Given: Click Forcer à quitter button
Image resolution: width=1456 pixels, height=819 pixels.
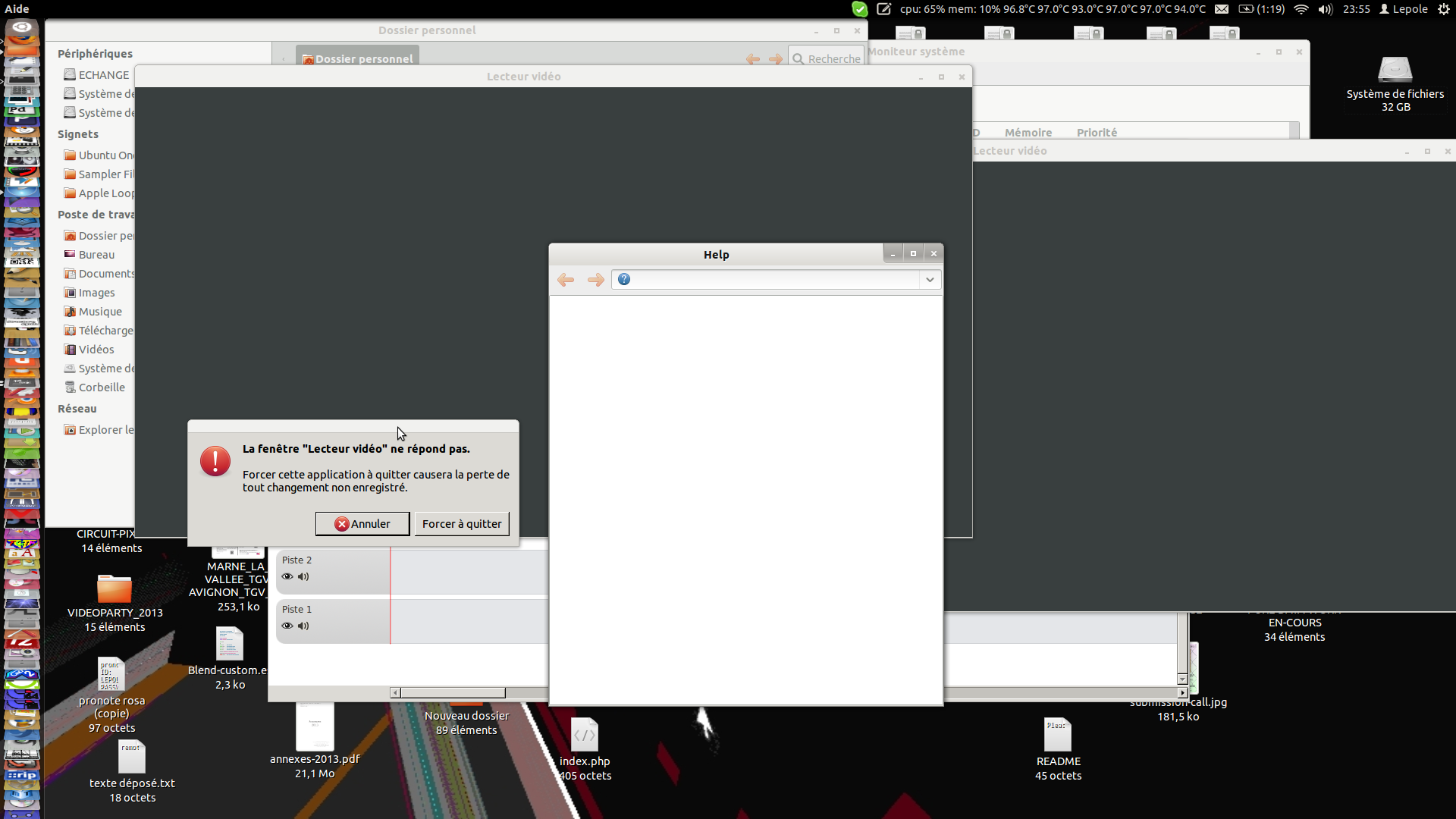Looking at the screenshot, I should tap(462, 524).
